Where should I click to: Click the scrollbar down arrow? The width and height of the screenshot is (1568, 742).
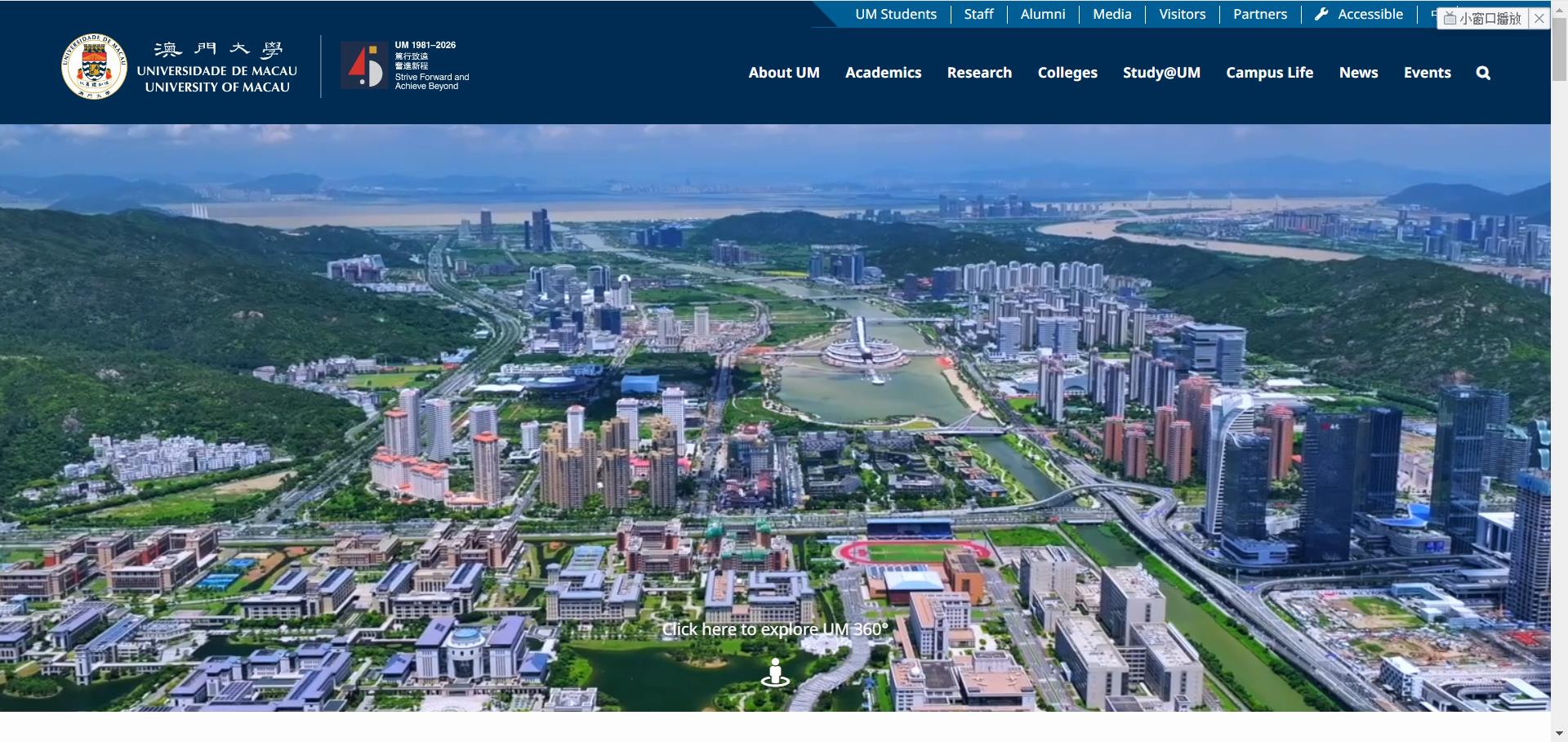(1561, 733)
